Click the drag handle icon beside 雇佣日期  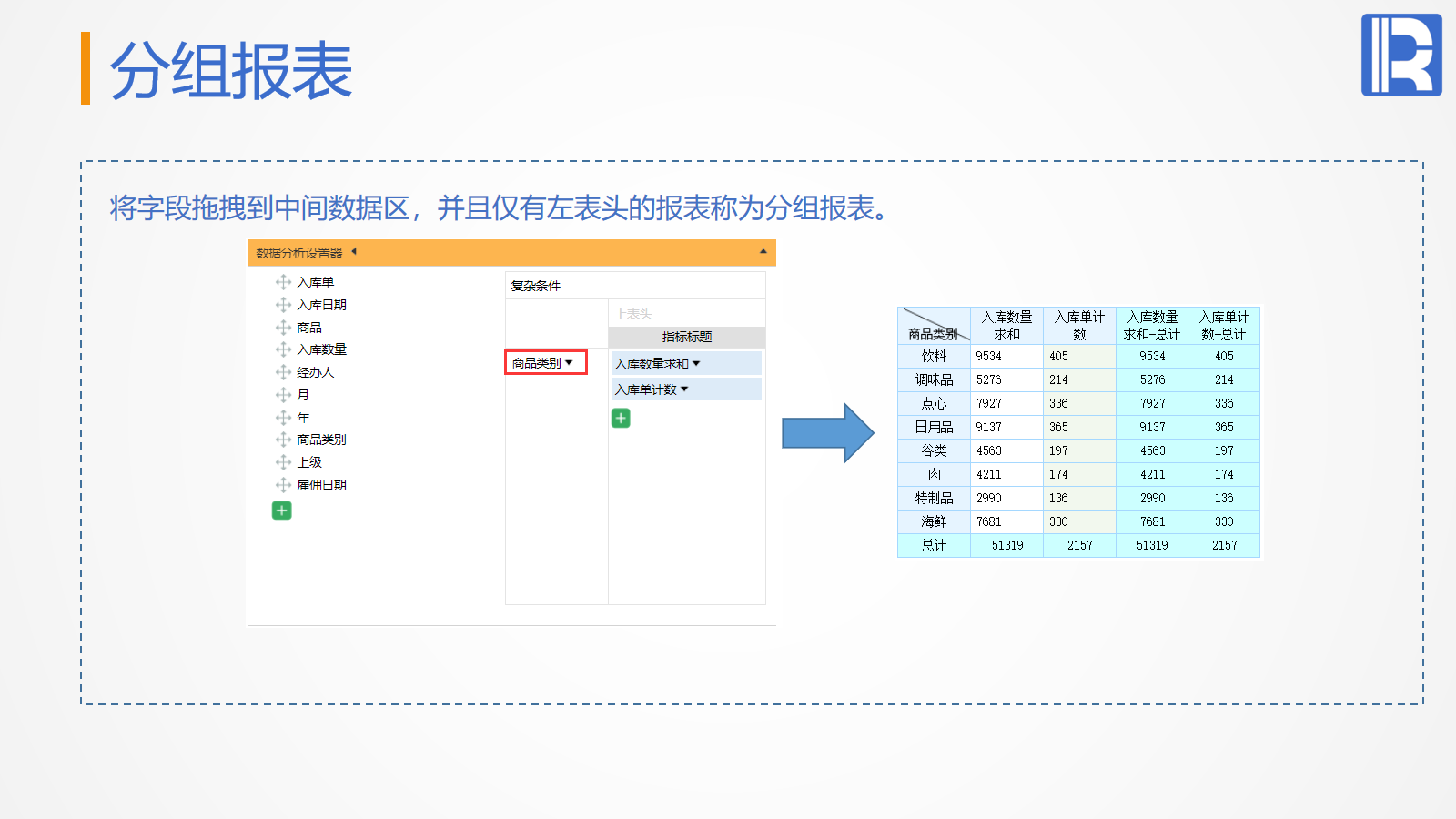coord(283,485)
